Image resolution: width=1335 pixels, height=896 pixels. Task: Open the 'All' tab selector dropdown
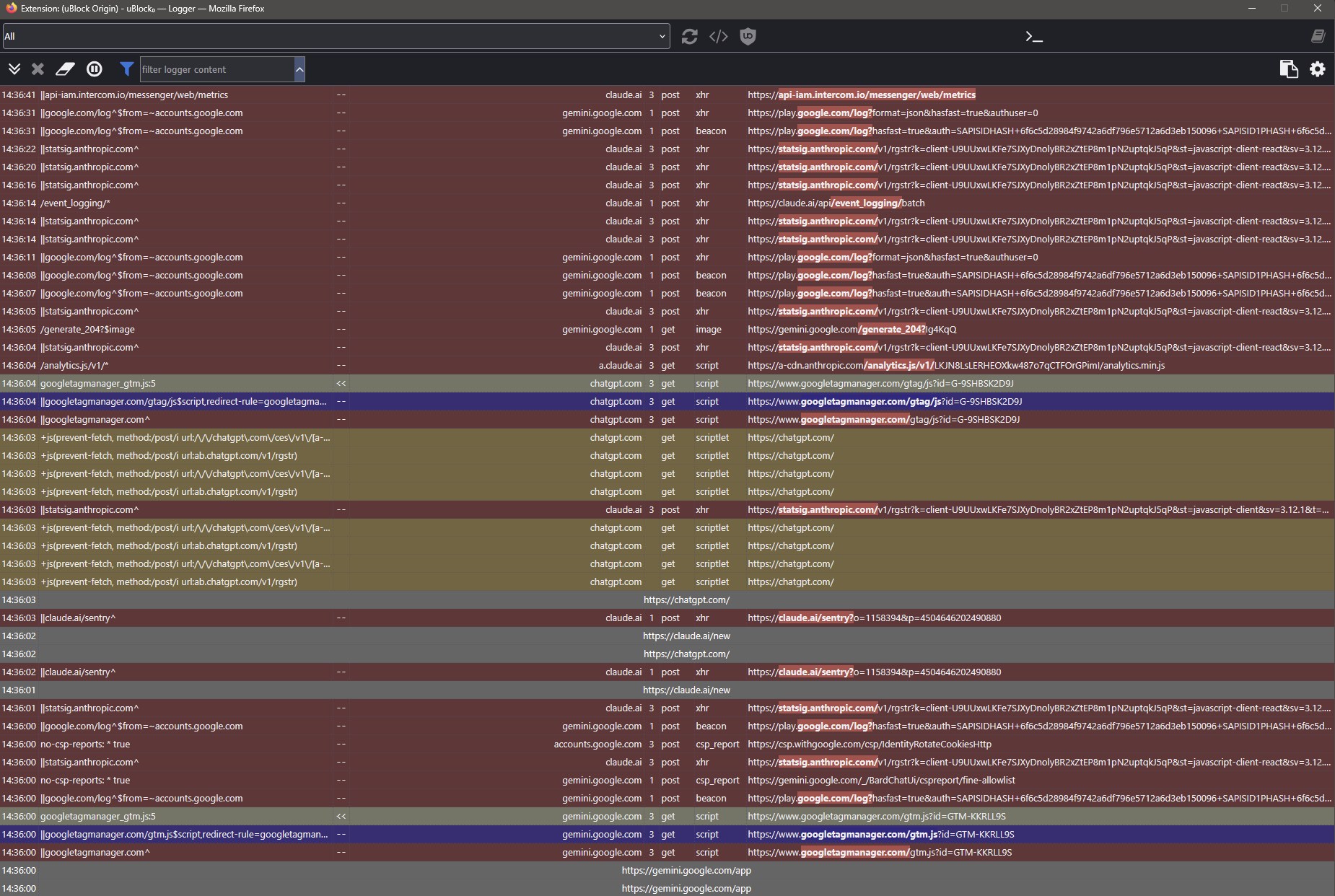(x=336, y=36)
